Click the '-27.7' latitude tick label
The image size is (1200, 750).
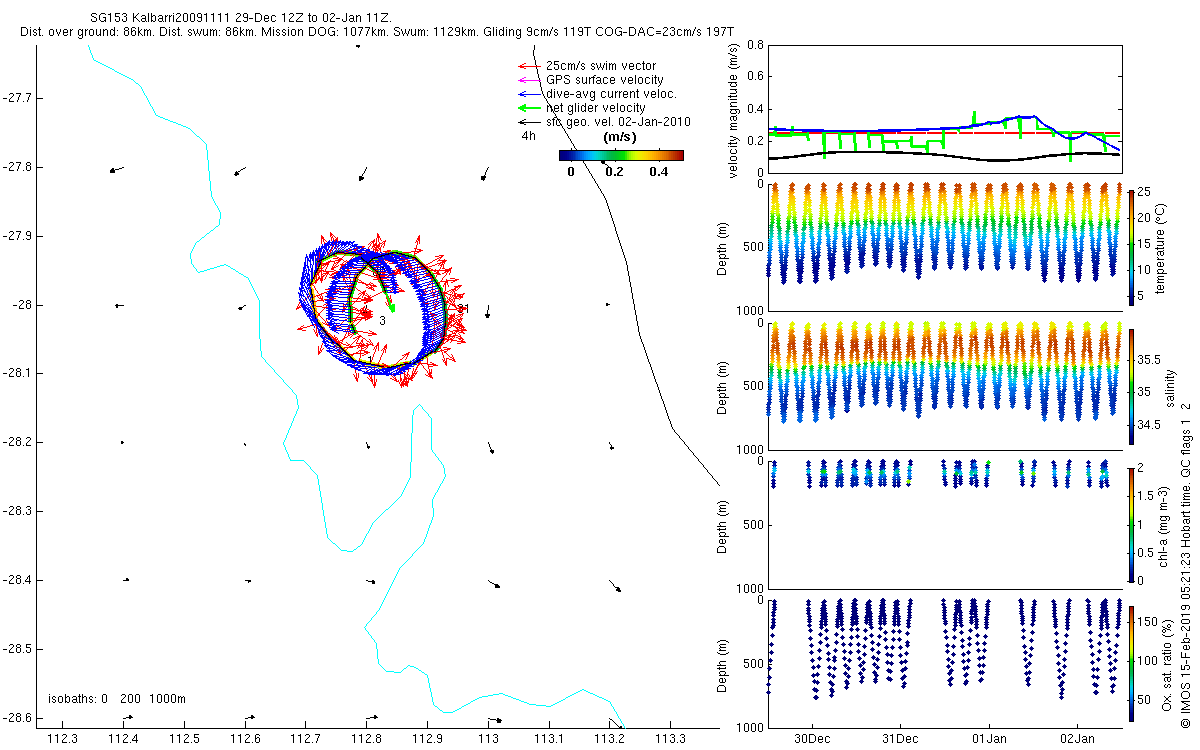tap(18, 98)
